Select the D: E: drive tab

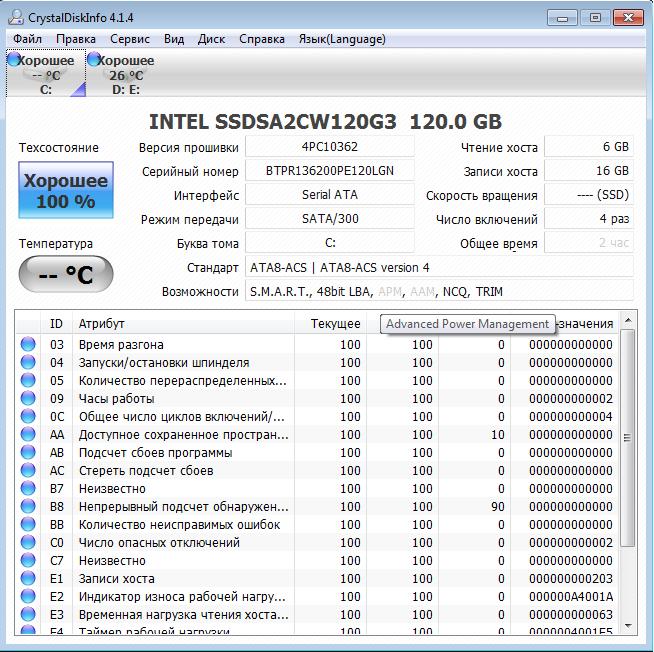click(x=125, y=73)
